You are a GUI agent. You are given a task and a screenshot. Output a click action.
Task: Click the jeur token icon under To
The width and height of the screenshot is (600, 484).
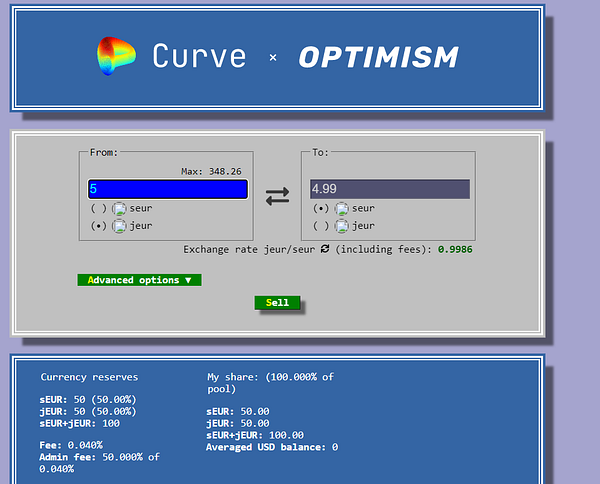[341, 226]
